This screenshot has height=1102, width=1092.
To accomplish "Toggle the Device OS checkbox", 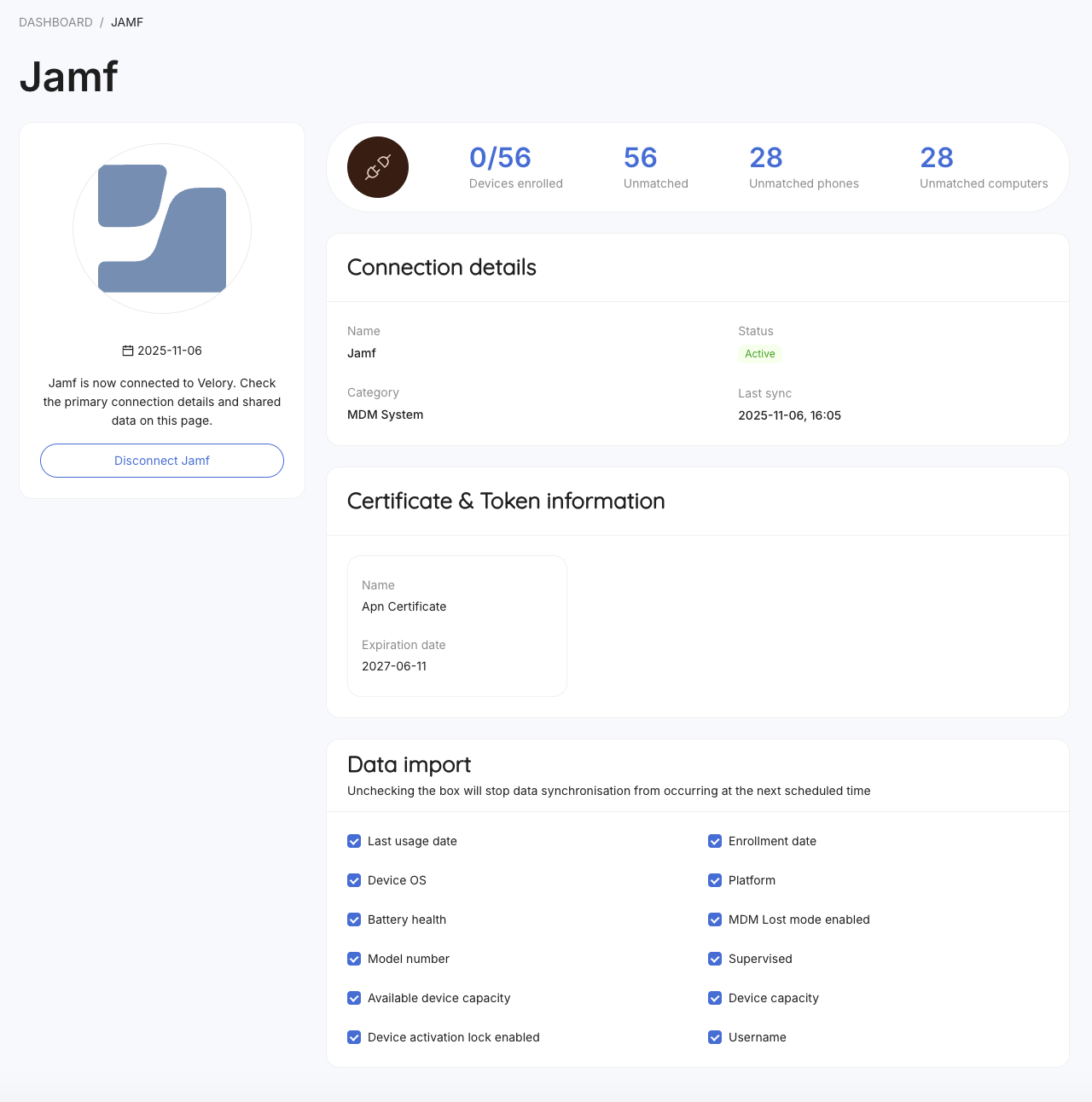I will tap(354, 880).
